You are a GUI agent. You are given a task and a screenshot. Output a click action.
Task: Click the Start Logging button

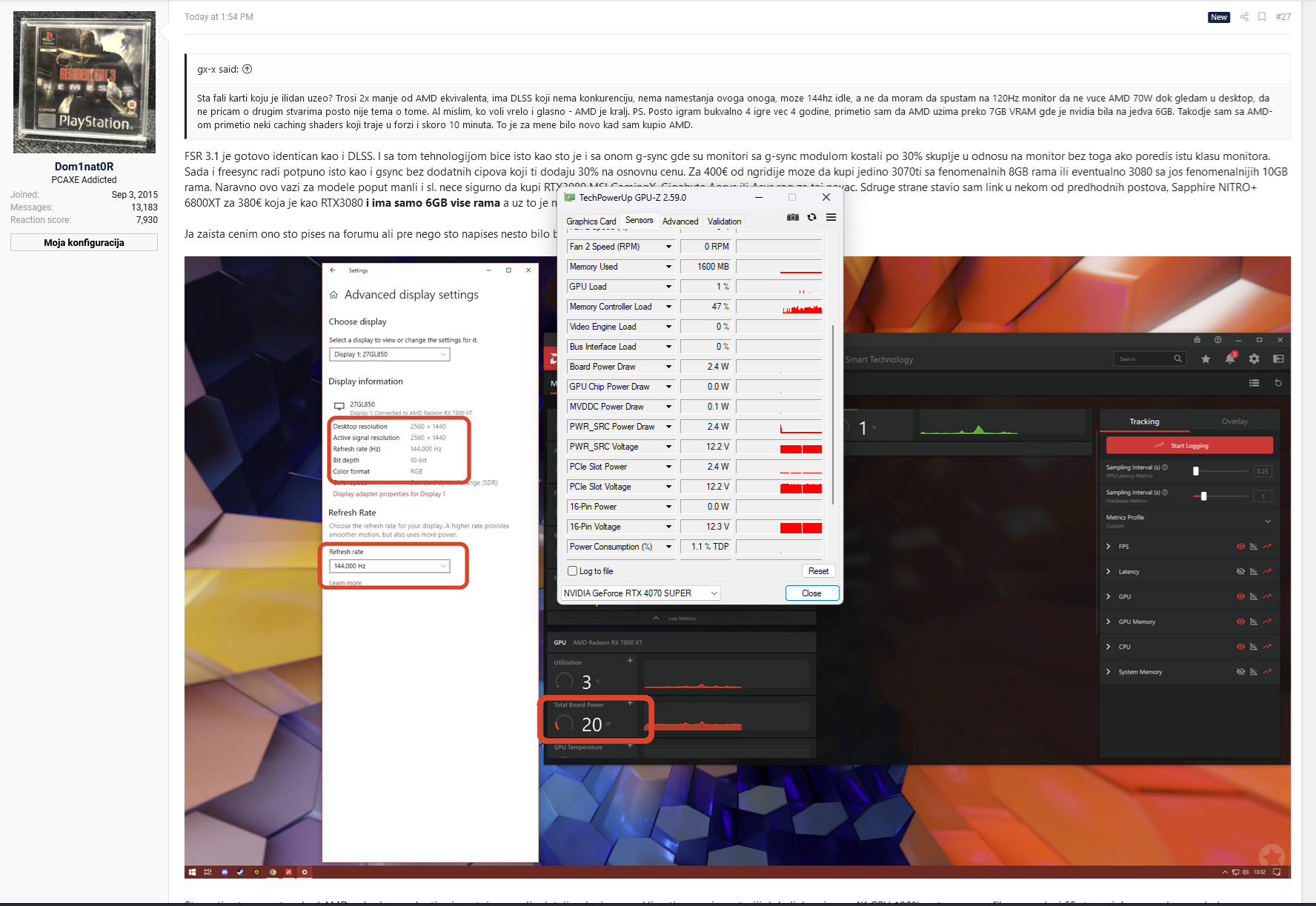1189,445
